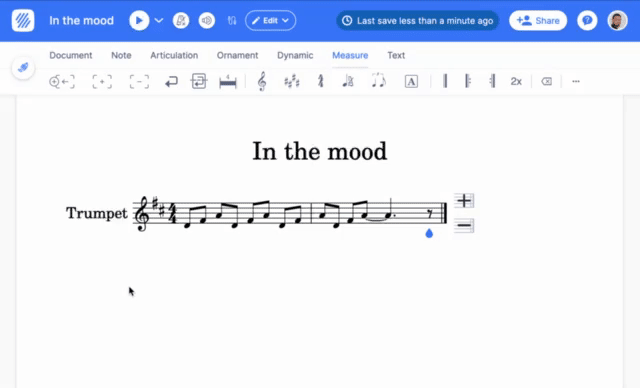640x388 pixels.
Task: Click the plus button beside the staff
Action: (464, 201)
